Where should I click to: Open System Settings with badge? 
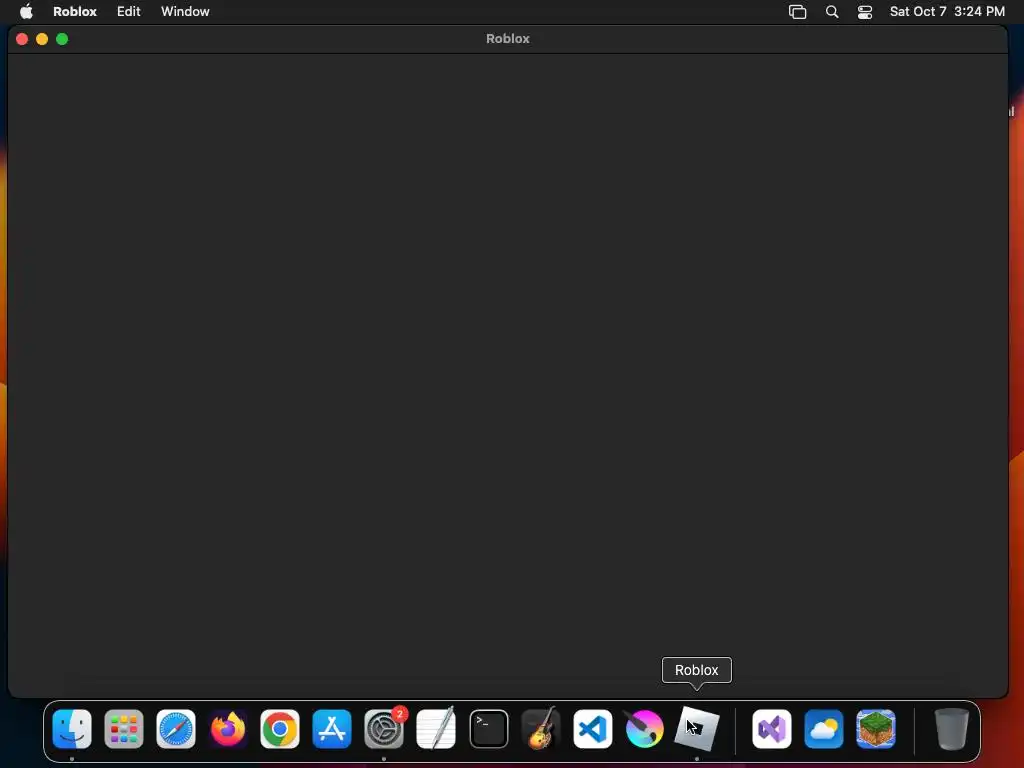[384, 729]
